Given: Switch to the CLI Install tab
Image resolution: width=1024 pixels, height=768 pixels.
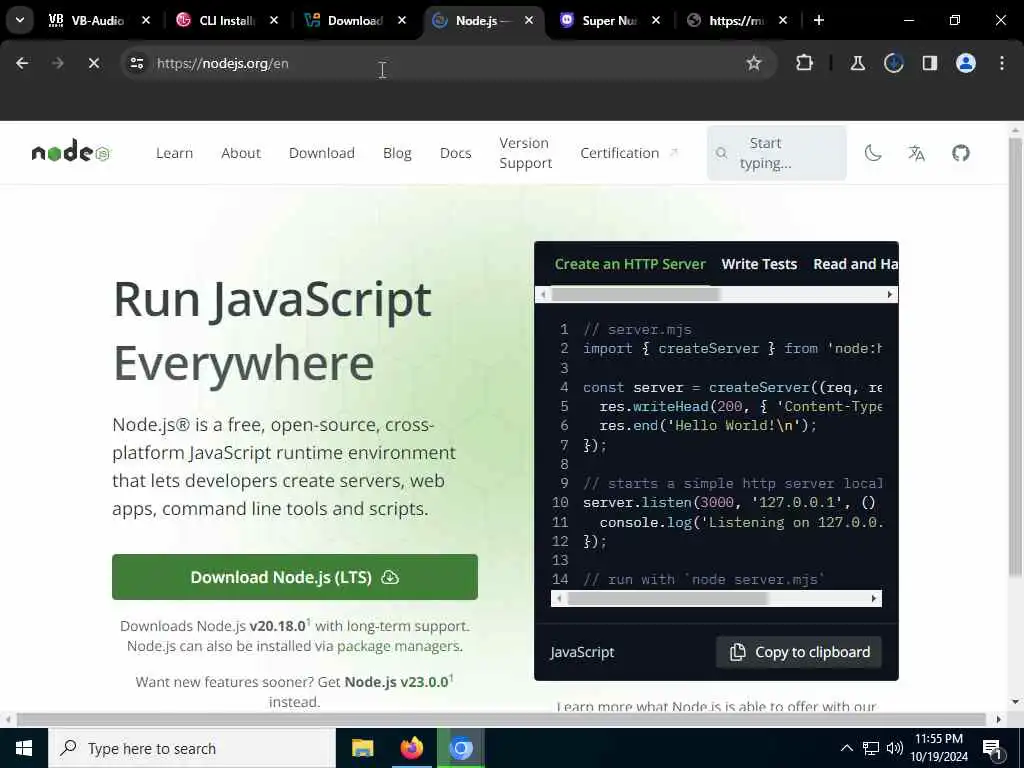Looking at the screenshot, I should pos(225,20).
